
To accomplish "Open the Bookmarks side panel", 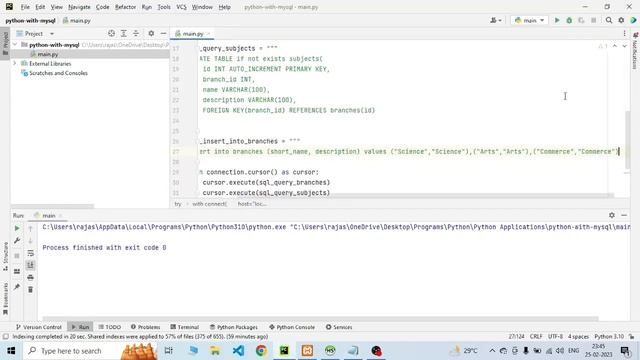I will pyautogui.click(x=5, y=299).
